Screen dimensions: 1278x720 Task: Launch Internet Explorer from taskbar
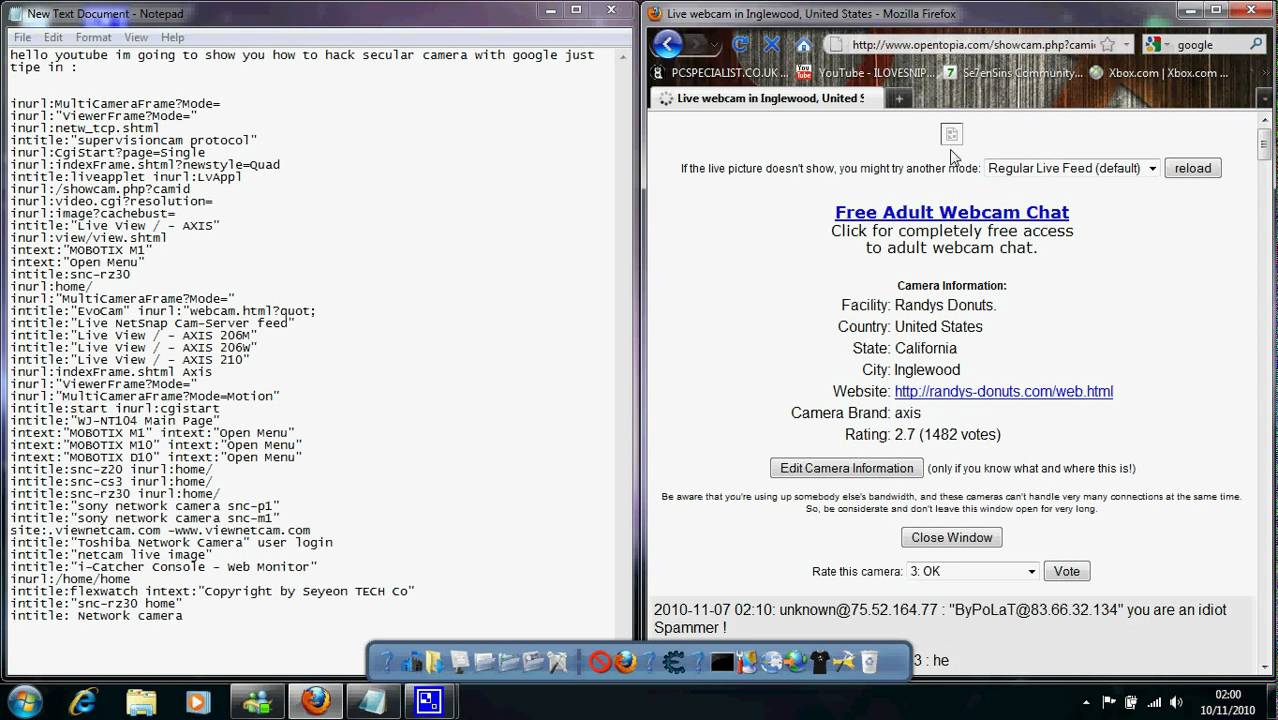(83, 701)
